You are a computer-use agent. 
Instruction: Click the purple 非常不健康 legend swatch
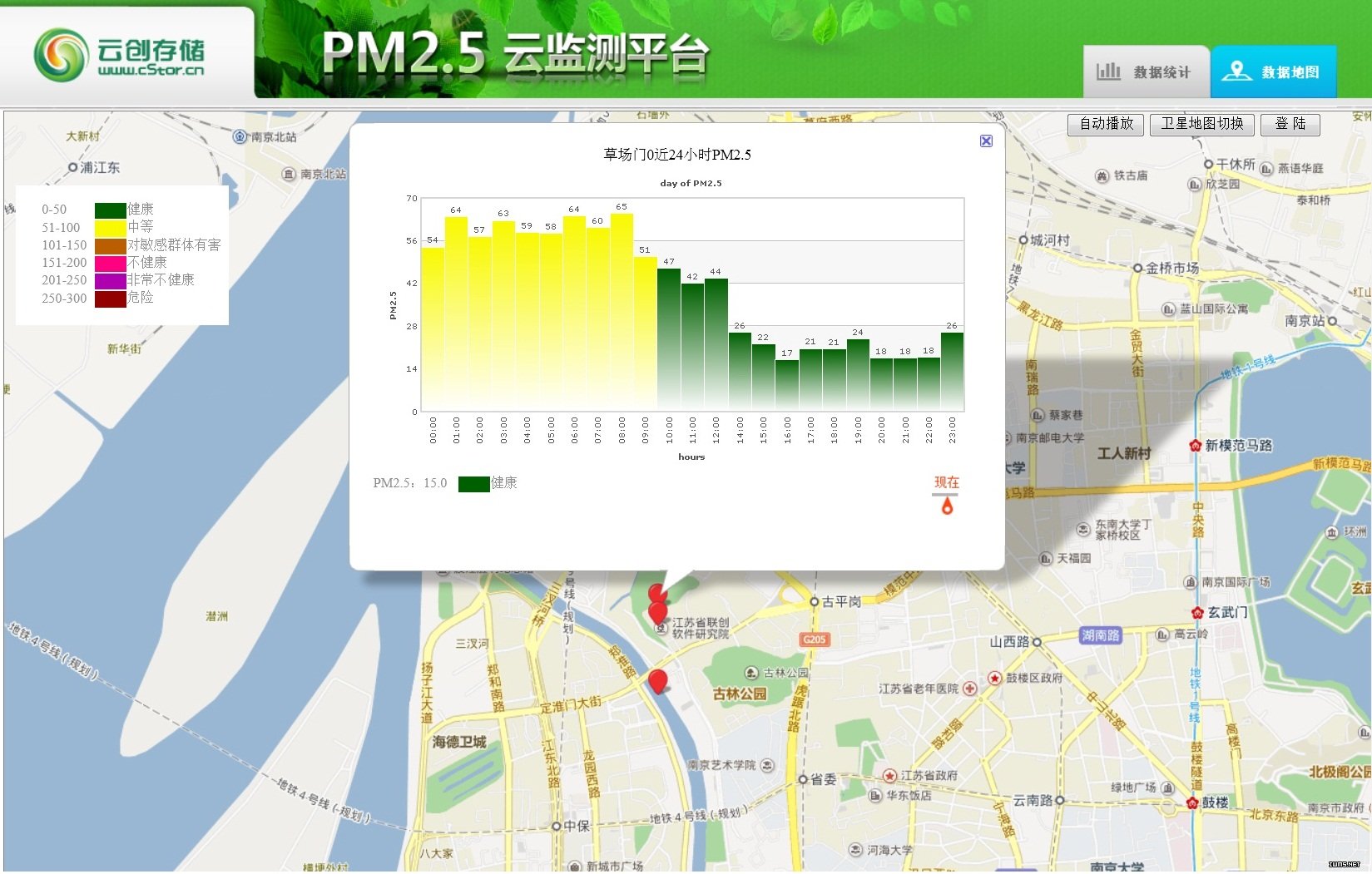(110, 280)
